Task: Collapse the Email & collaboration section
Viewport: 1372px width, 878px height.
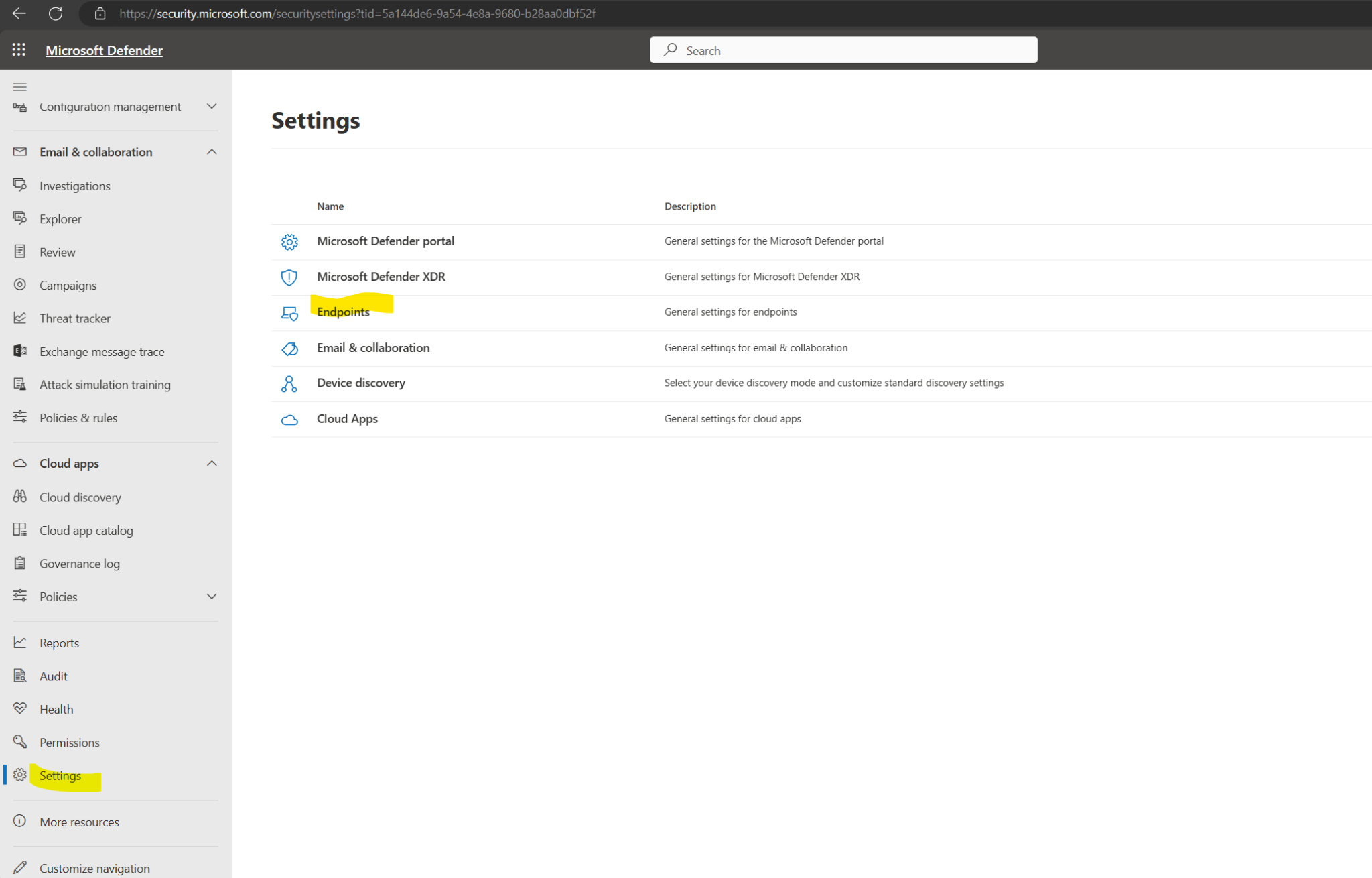Action: [x=212, y=151]
